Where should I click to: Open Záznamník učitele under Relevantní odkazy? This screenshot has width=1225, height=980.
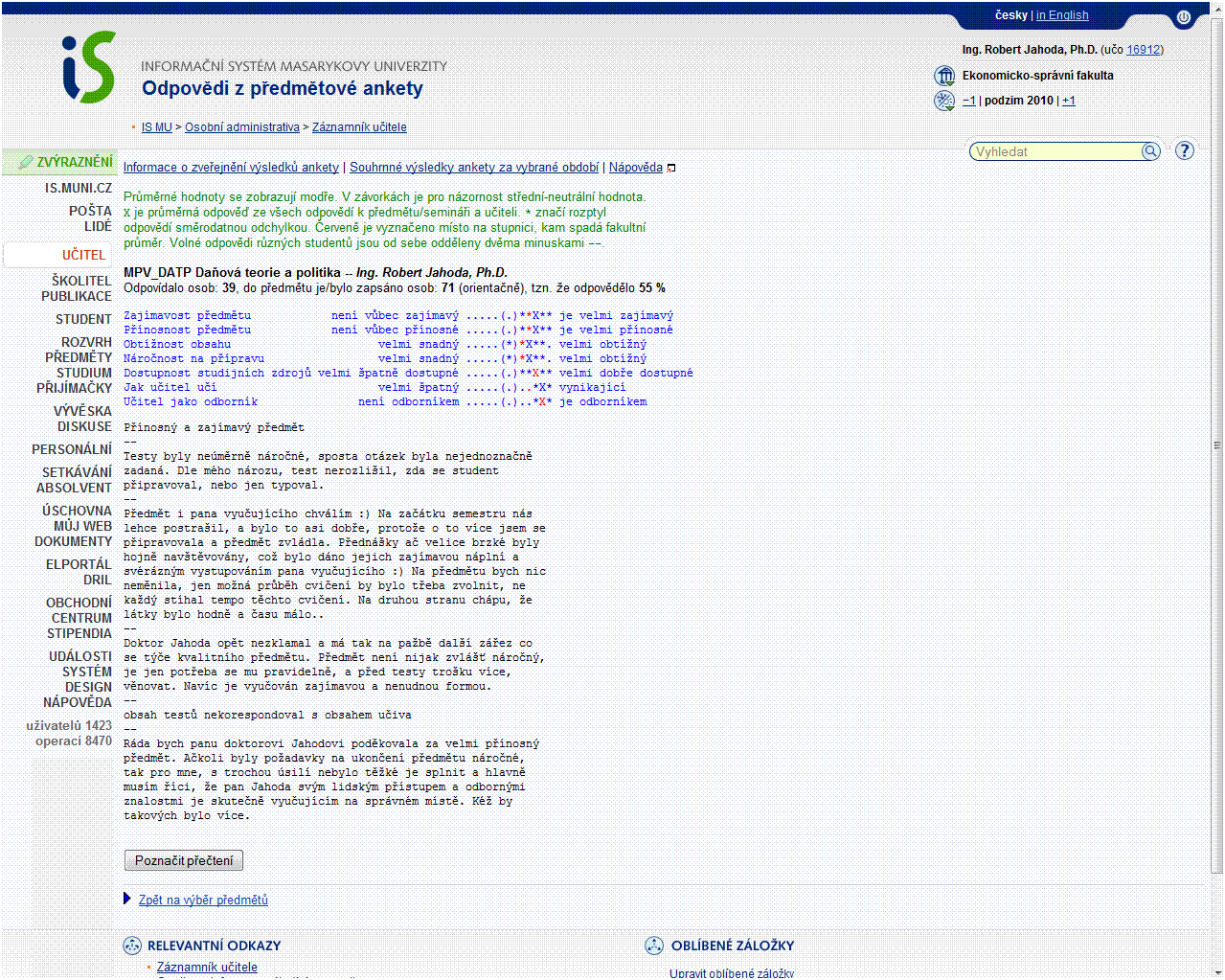coord(207,967)
